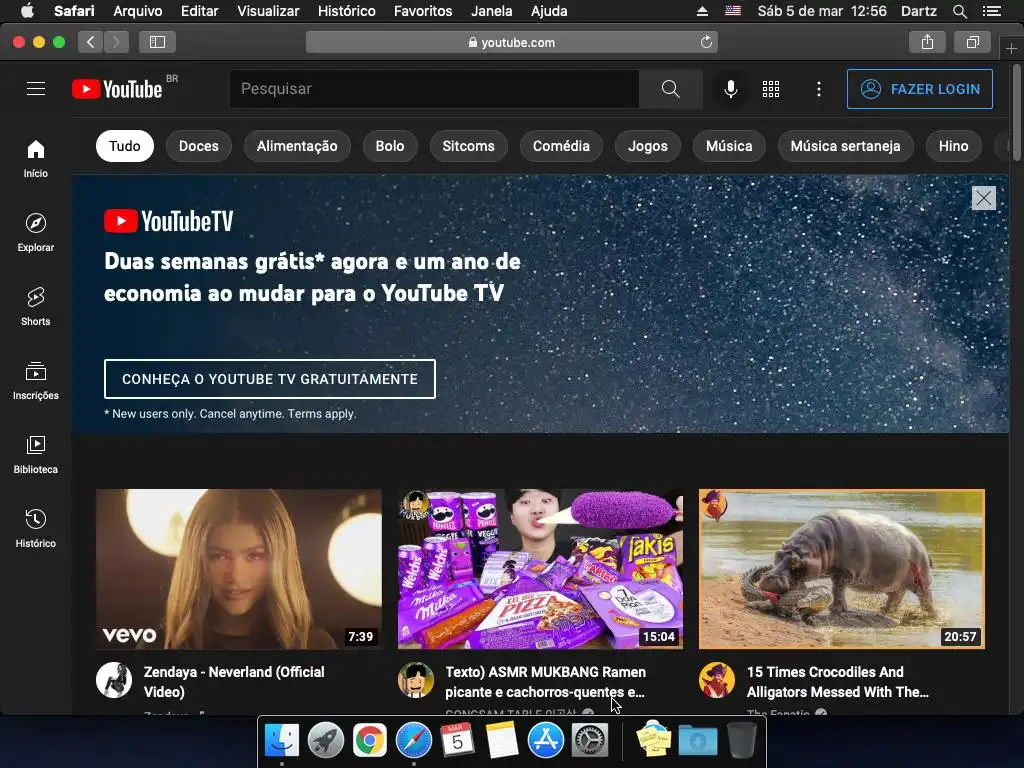1024x768 pixels.
Task: Open the YouTube hamburger guide menu
Action: tap(36, 89)
